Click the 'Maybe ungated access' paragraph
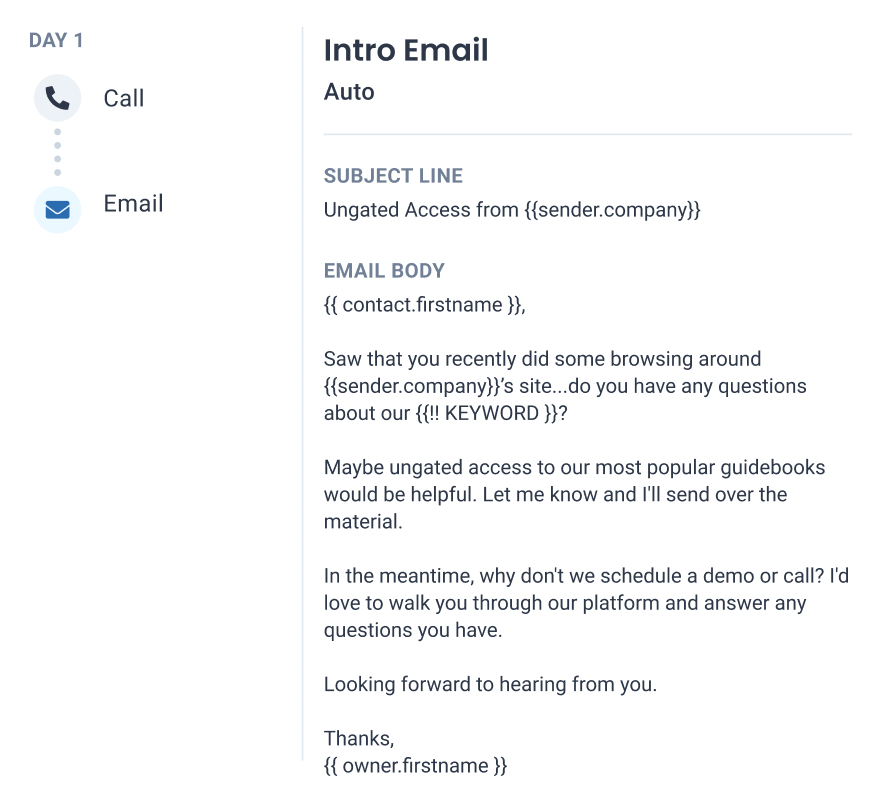Image resolution: width=892 pixels, height=792 pixels. pyautogui.click(x=574, y=494)
